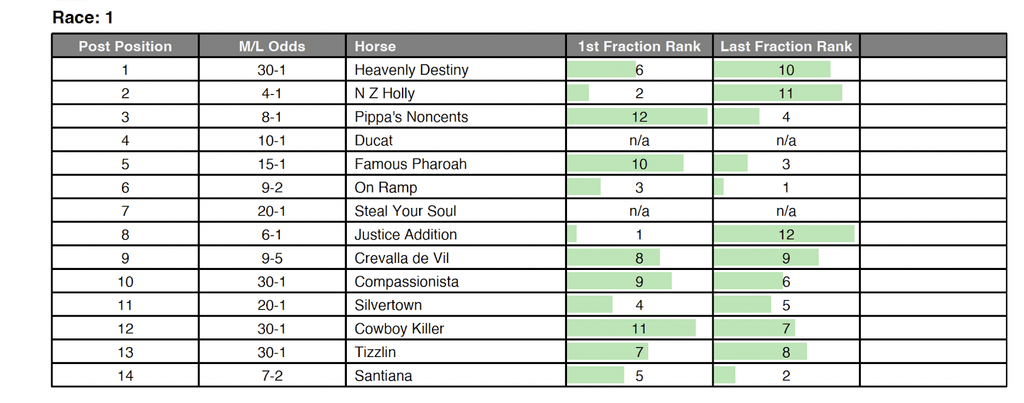Click the 1st Fraction Rank header
Viewport: 1024px width, 403px height.
639,46
